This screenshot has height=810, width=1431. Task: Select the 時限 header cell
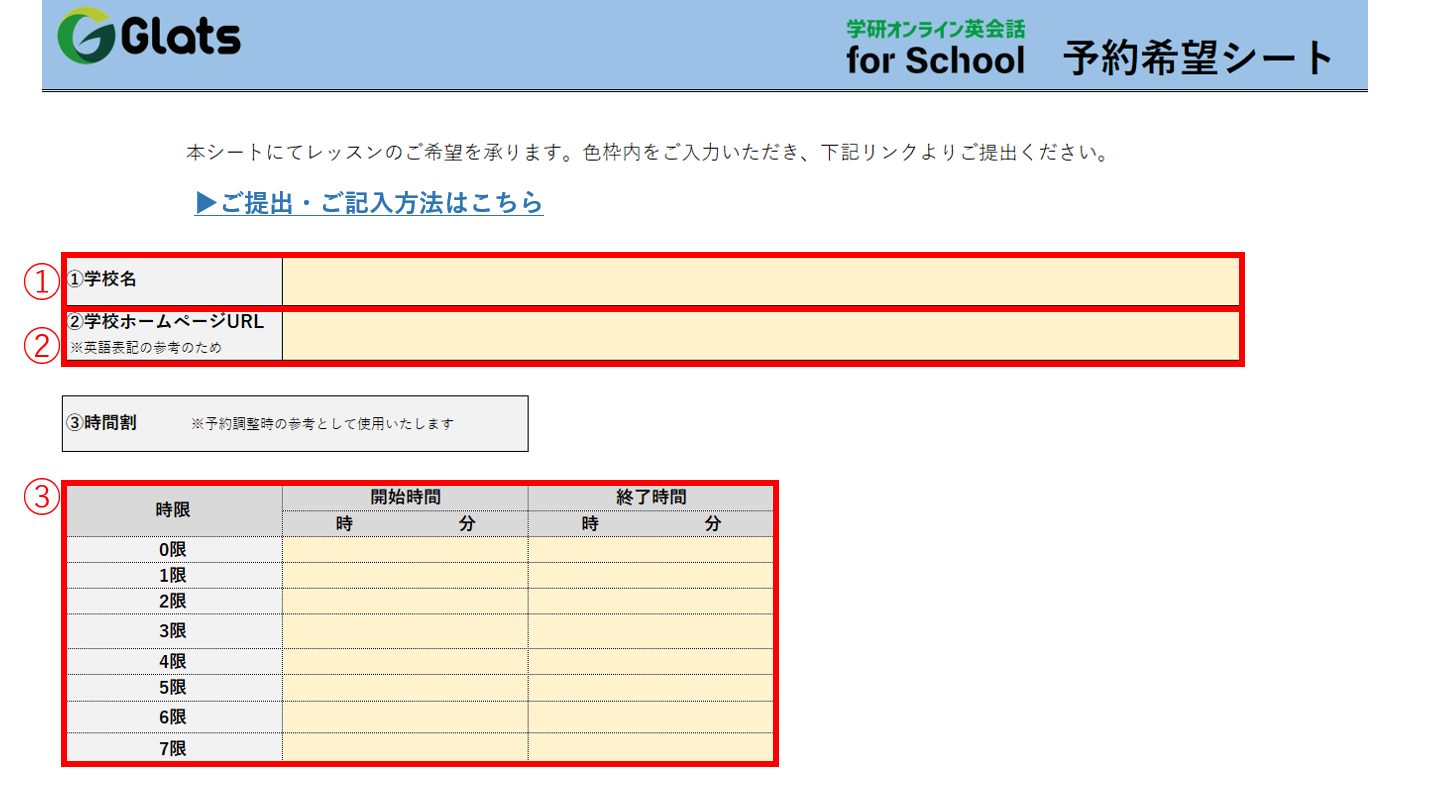pyautogui.click(x=175, y=509)
